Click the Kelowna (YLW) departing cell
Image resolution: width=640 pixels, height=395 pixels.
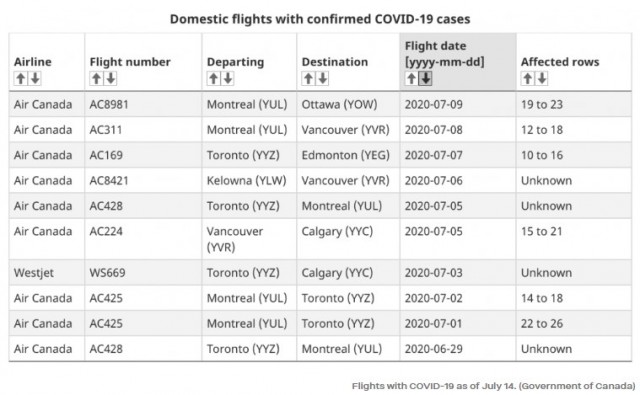point(249,180)
